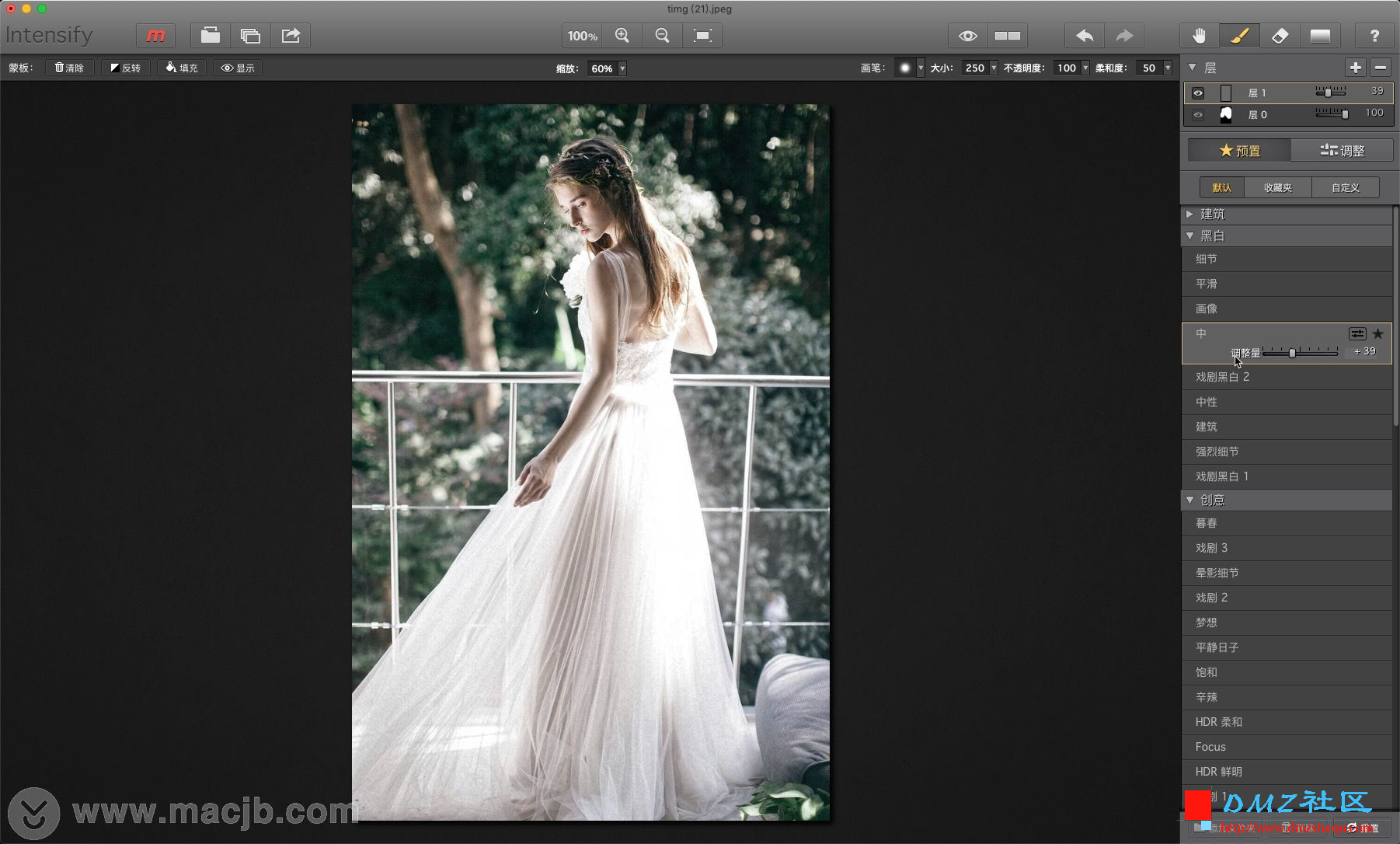The width and height of the screenshot is (1400, 844).
Task: Apply the 暮春 preset
Action: (x=1287, y=523)
